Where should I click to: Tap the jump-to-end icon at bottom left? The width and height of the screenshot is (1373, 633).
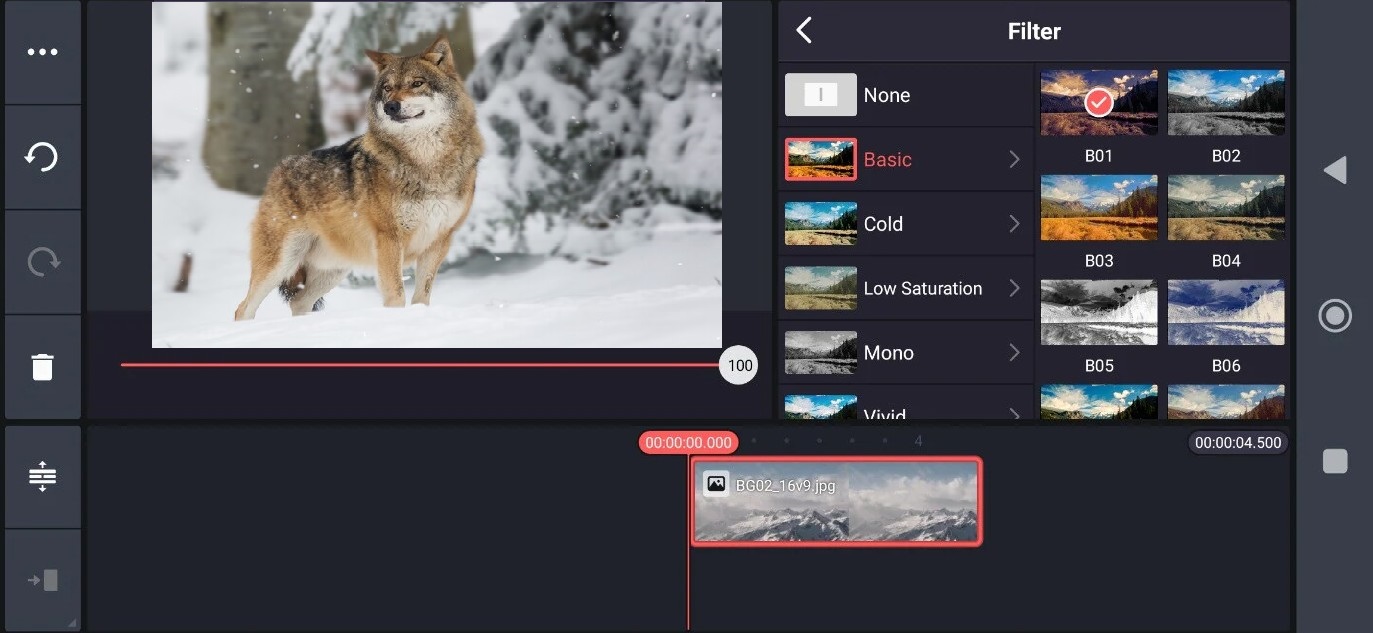tap(42, 580)
